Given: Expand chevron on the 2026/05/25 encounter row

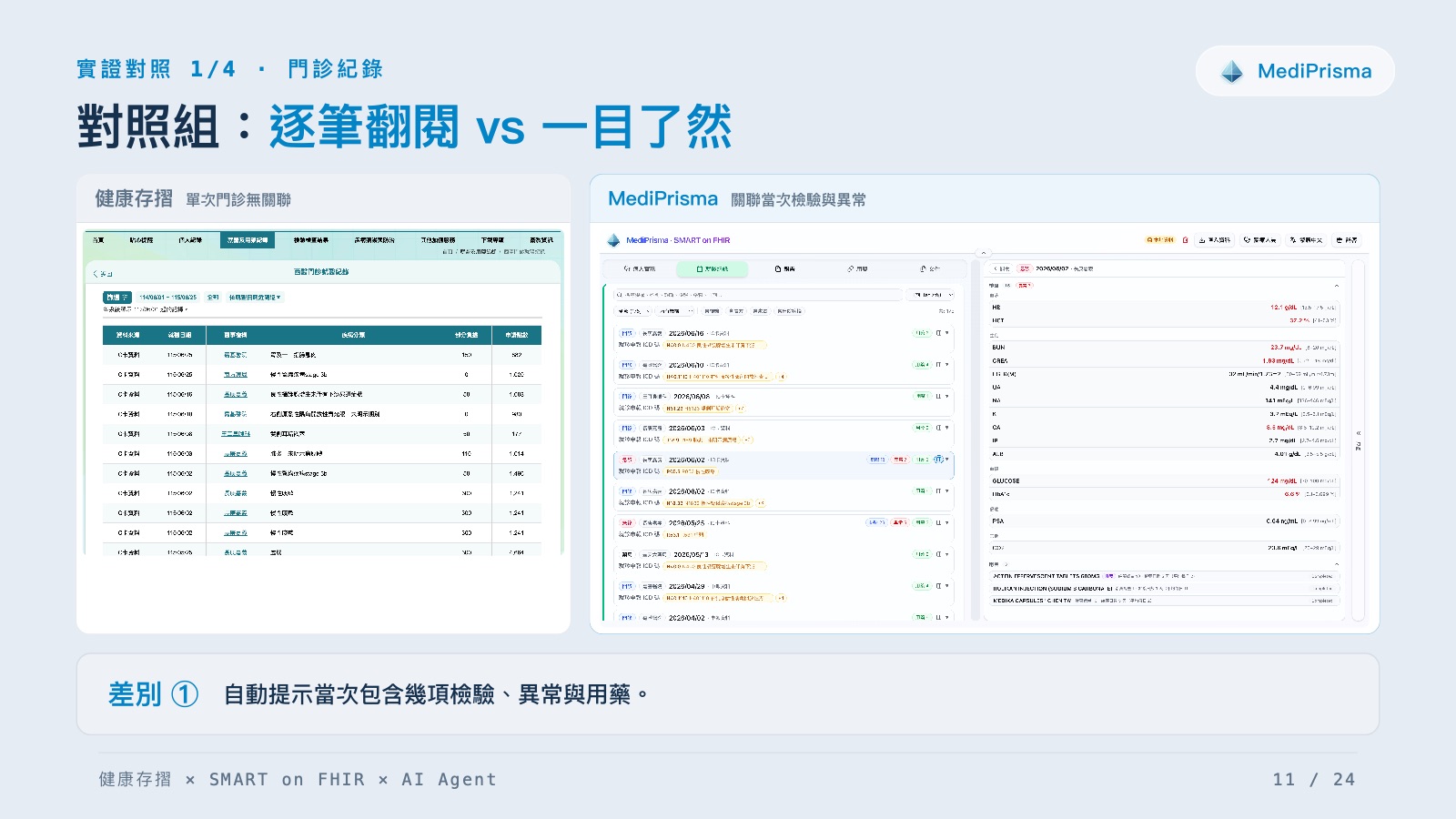Looking at the screenshot, I should click(x=947, y=522).
